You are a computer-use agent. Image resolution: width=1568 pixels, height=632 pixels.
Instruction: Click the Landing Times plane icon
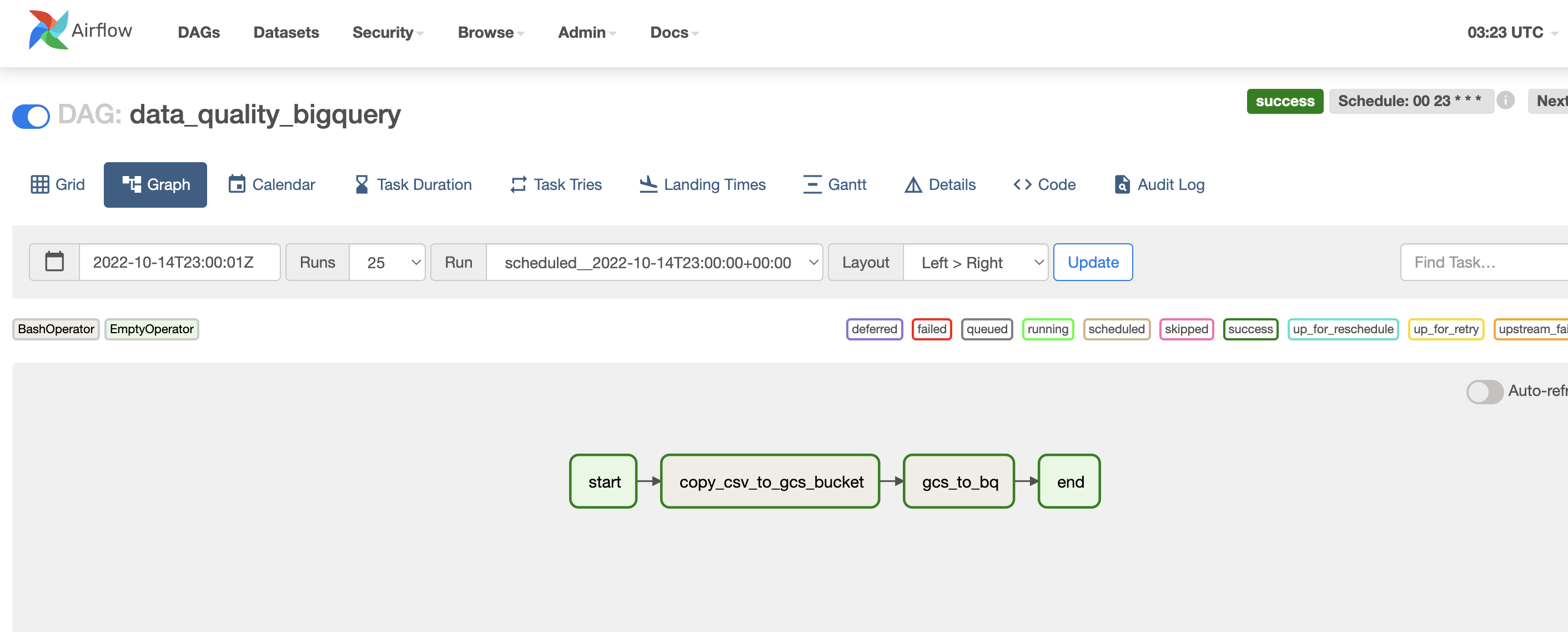pos(649,184)
